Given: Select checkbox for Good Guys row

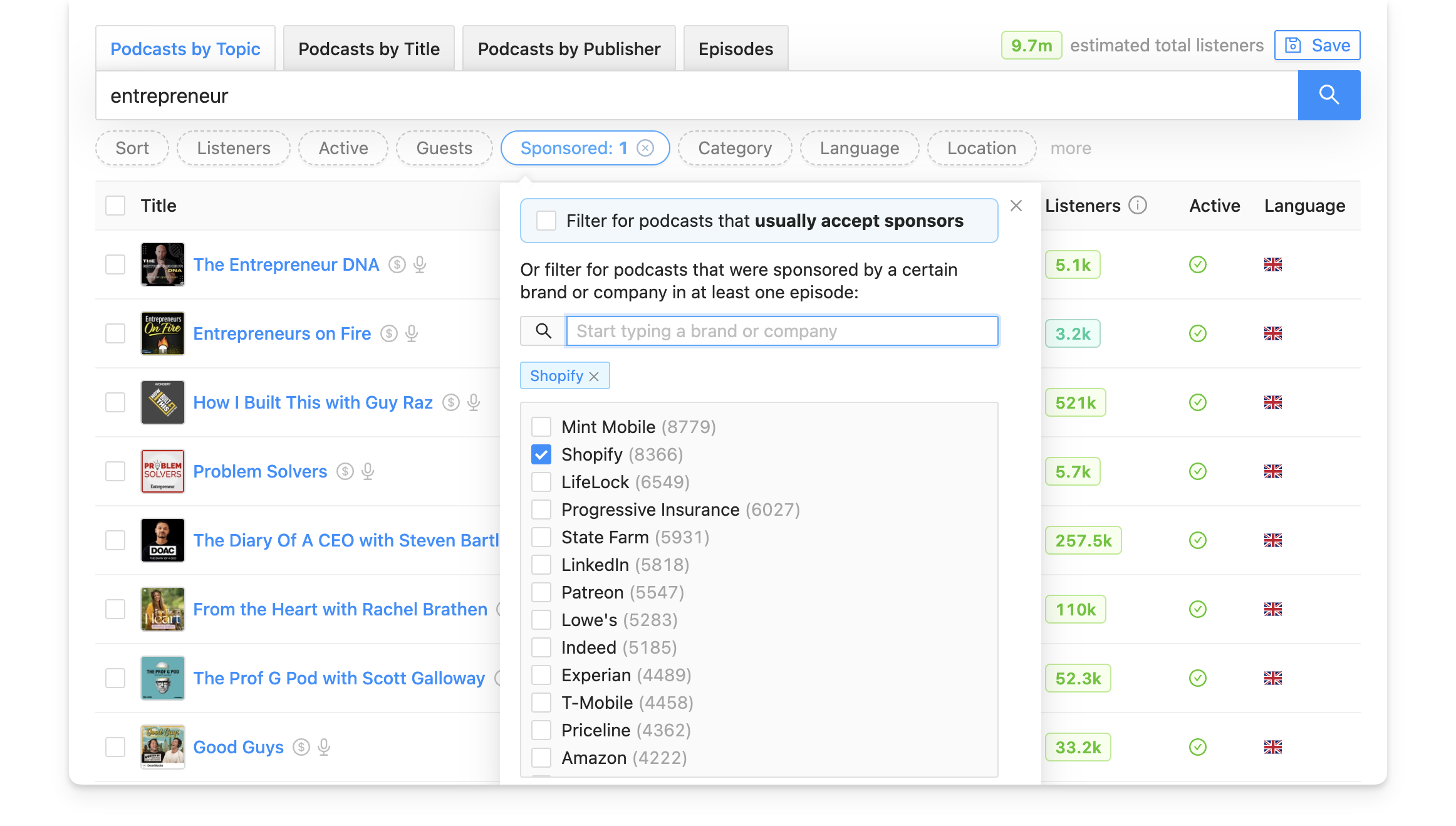Looking at the screenshot, I should [x=115, y=747].
